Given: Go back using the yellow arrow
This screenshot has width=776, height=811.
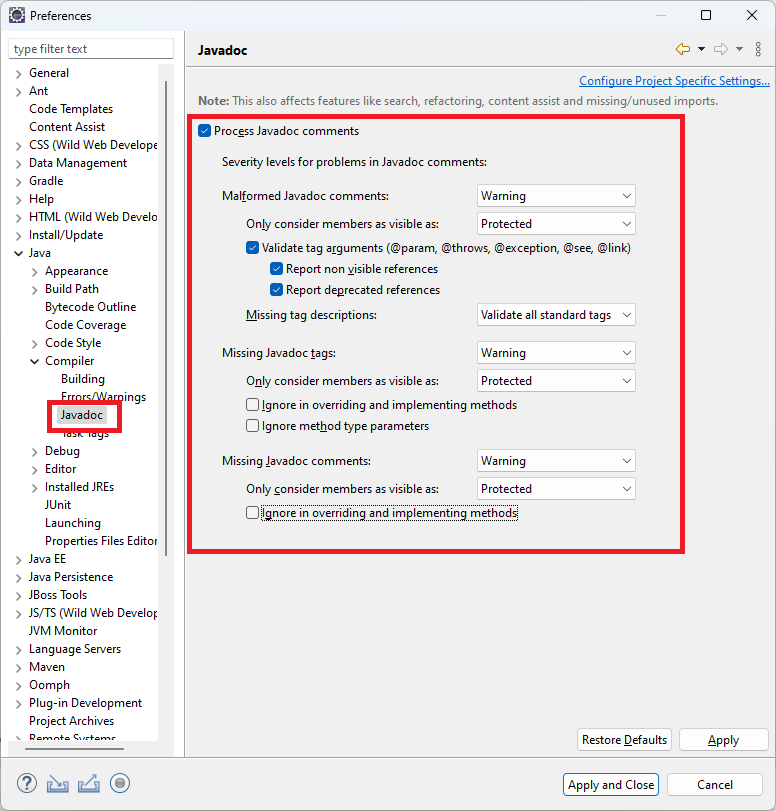Looking at the screenshot, I should 683,49.
